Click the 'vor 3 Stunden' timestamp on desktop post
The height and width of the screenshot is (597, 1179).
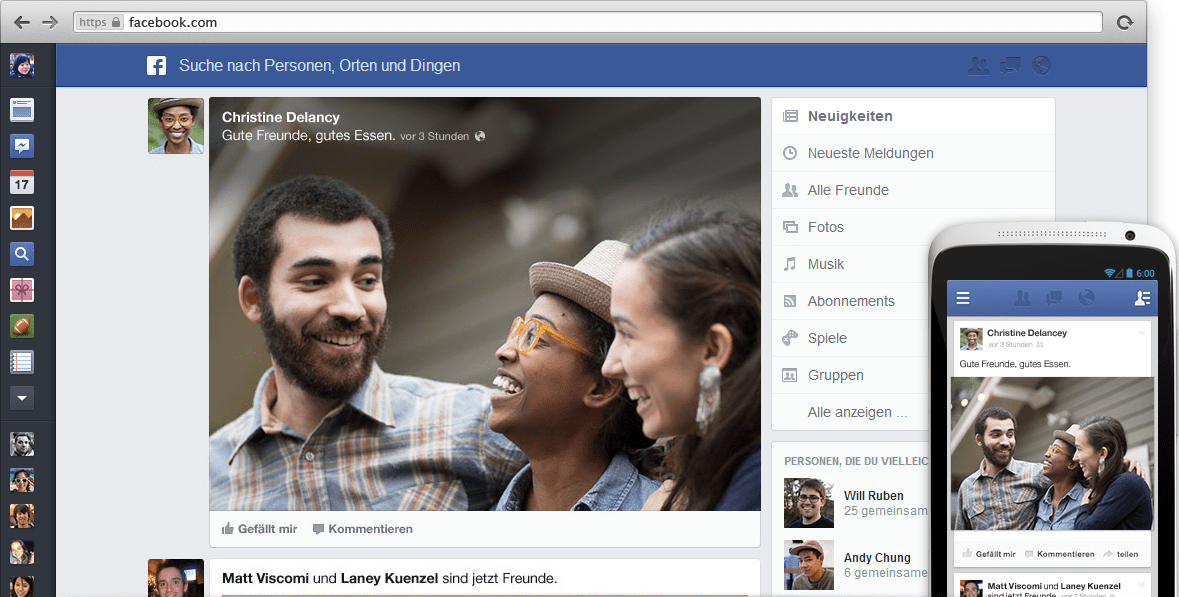point(435,136)
